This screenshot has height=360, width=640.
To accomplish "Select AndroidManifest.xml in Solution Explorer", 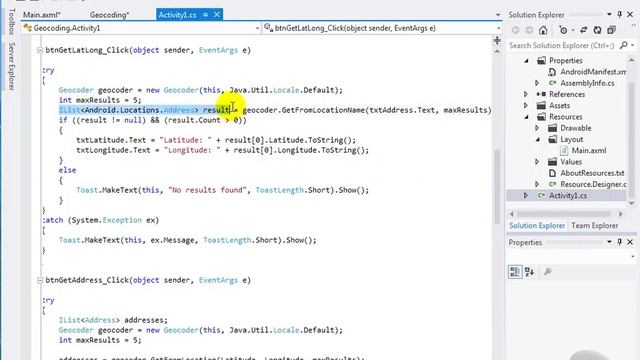I will coord(593,72).
